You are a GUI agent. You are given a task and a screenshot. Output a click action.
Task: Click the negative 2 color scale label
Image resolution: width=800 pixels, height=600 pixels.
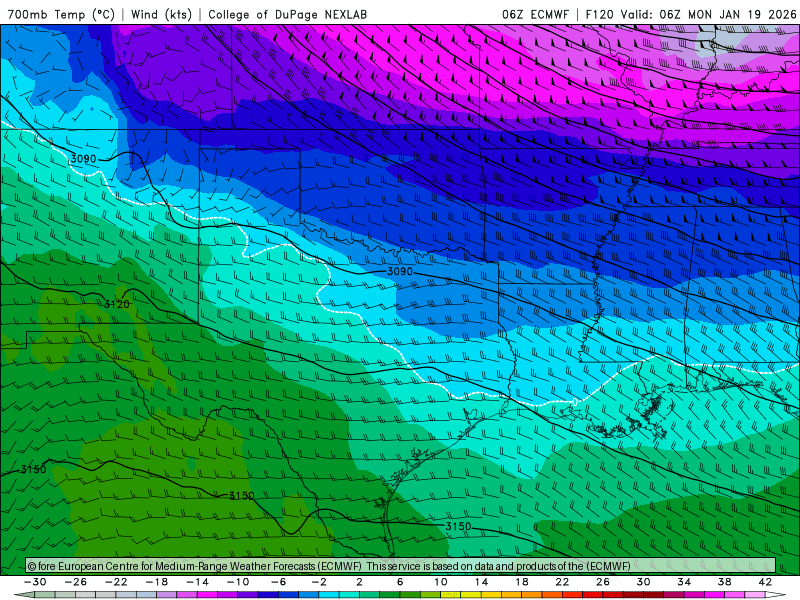[x=319, y=582]
